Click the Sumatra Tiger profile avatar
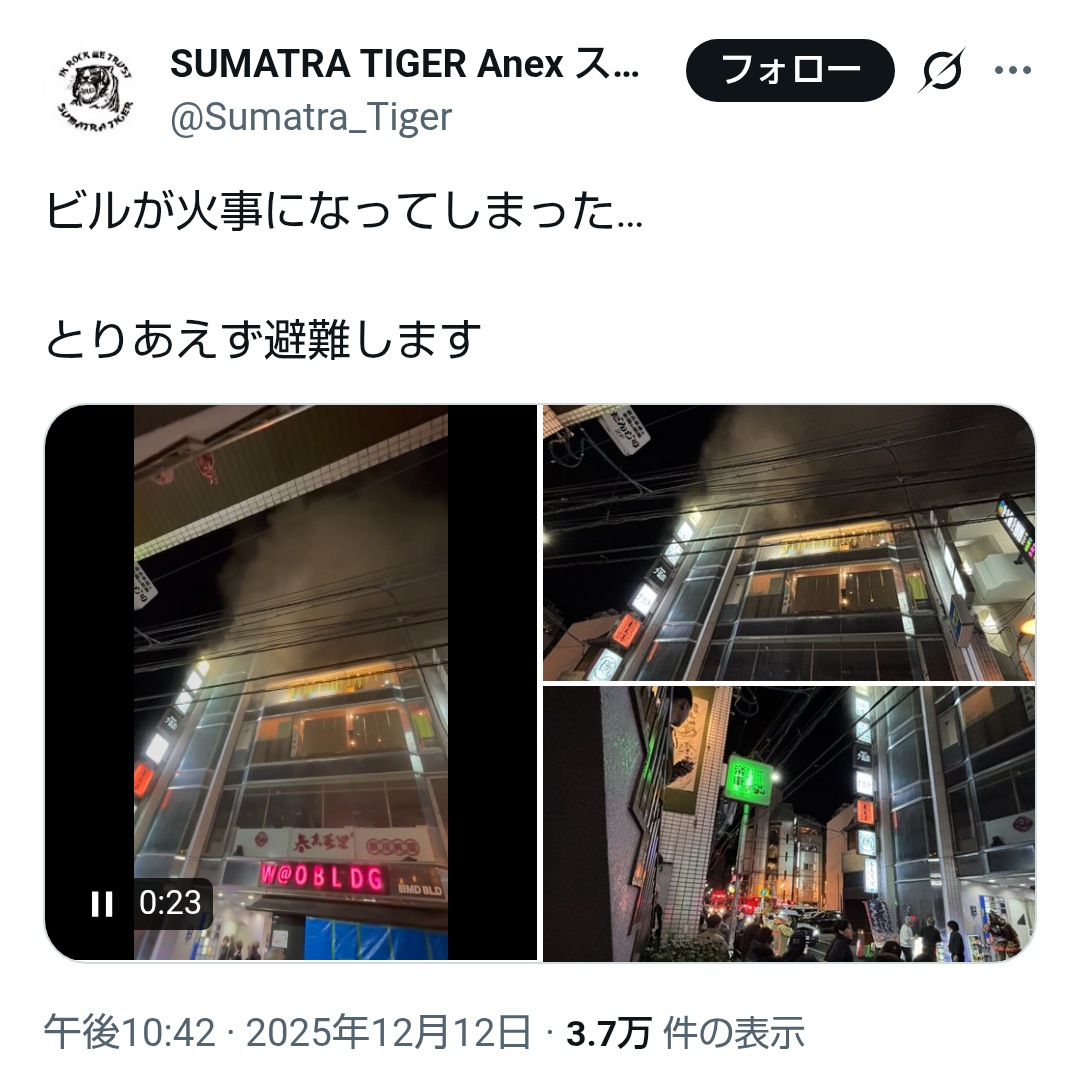Viewport: 1080px width, 1087px height. tap(95, 91)
